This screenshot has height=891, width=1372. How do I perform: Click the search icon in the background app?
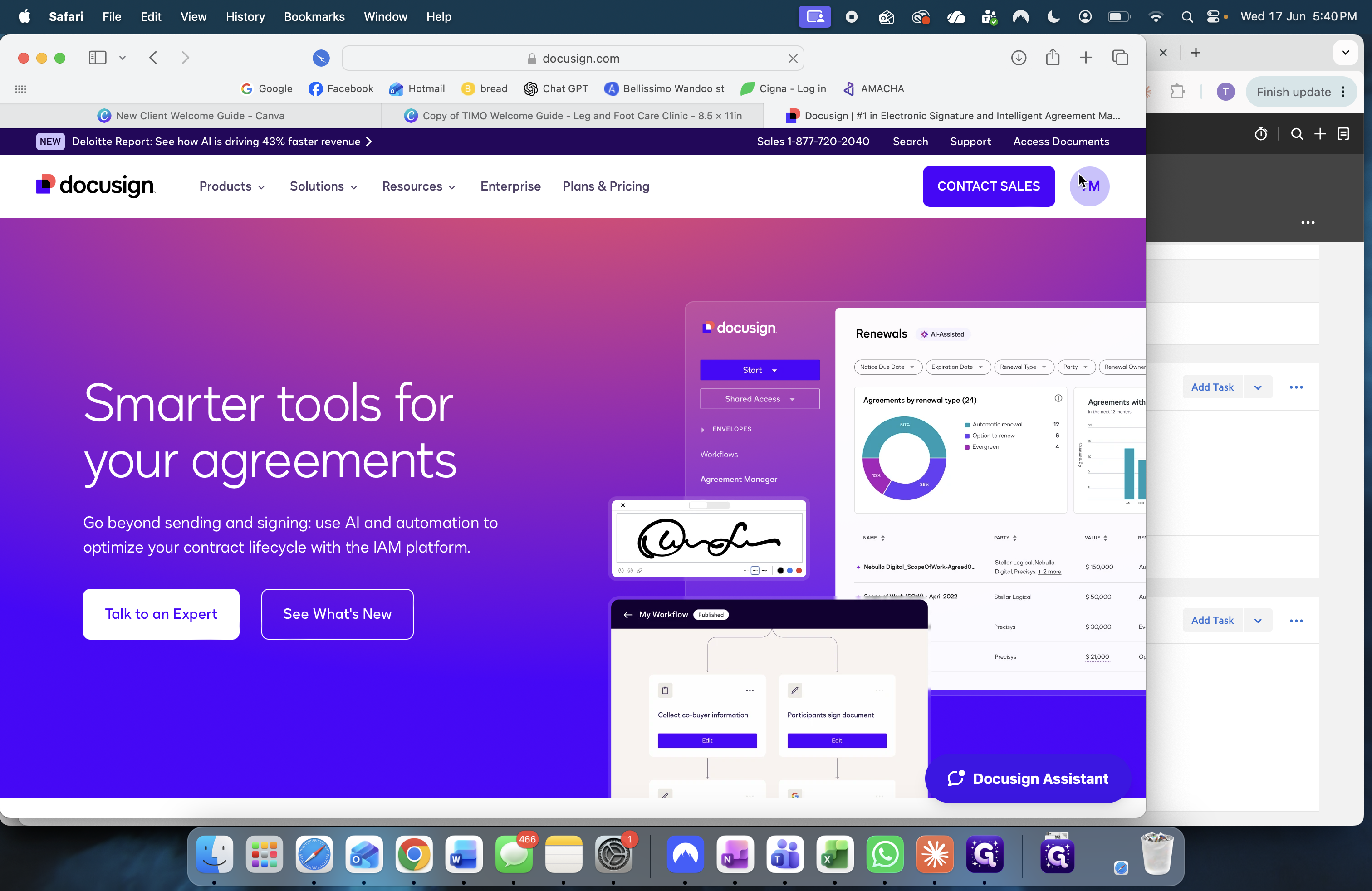[x=1297, y=134]
